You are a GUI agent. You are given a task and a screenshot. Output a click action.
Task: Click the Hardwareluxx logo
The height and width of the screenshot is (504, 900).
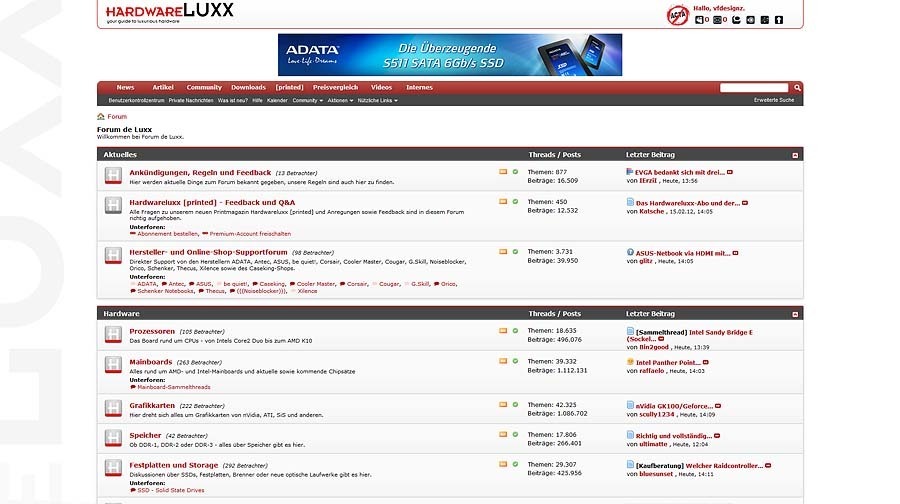coord(169,12)
